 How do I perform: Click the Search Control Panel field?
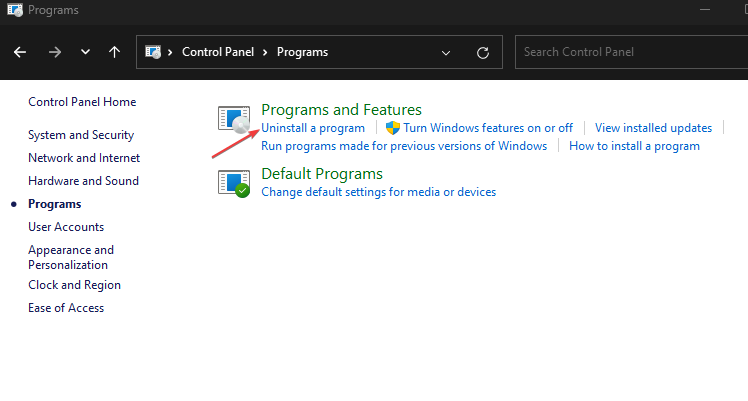[x=631, y=52]
